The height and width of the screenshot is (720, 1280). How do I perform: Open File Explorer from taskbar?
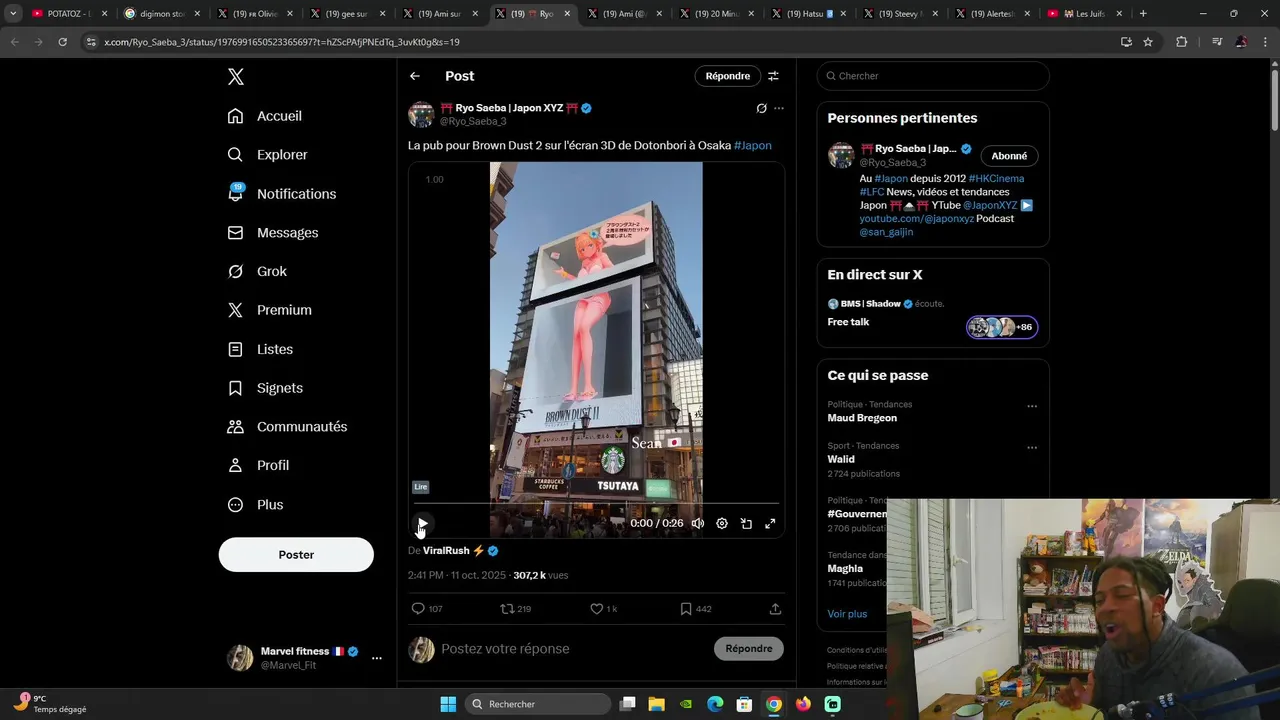tap(656, 704)
